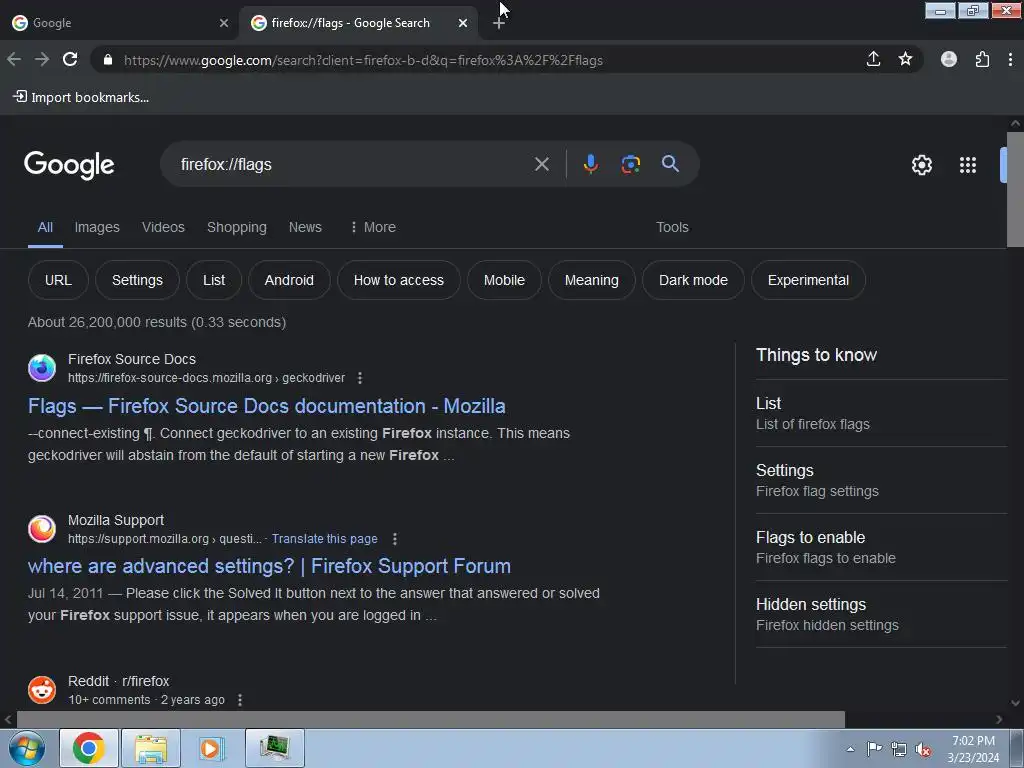
Task: Open options for Firefox Source Docs result
Action: coord(360,378)
